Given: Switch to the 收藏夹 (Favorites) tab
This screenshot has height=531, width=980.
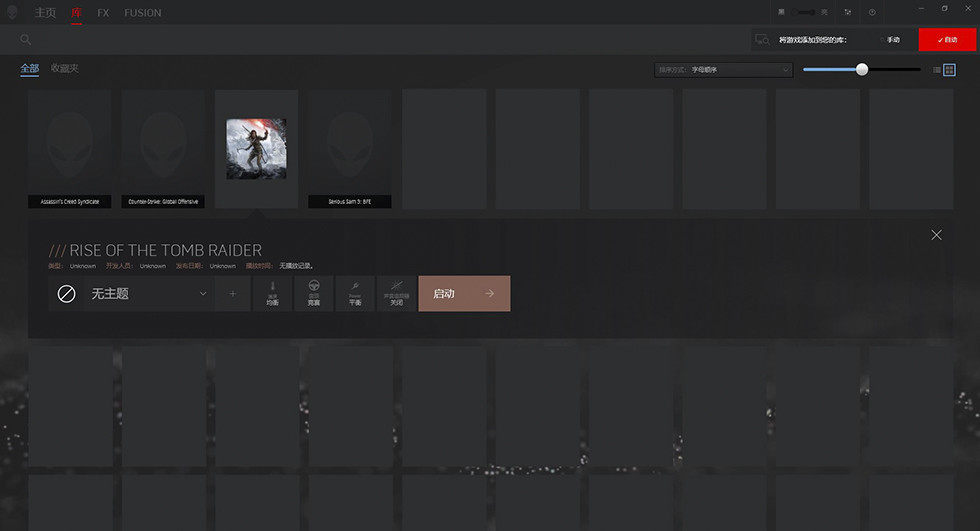Looking at the screenshot, I should pos(65,68).
